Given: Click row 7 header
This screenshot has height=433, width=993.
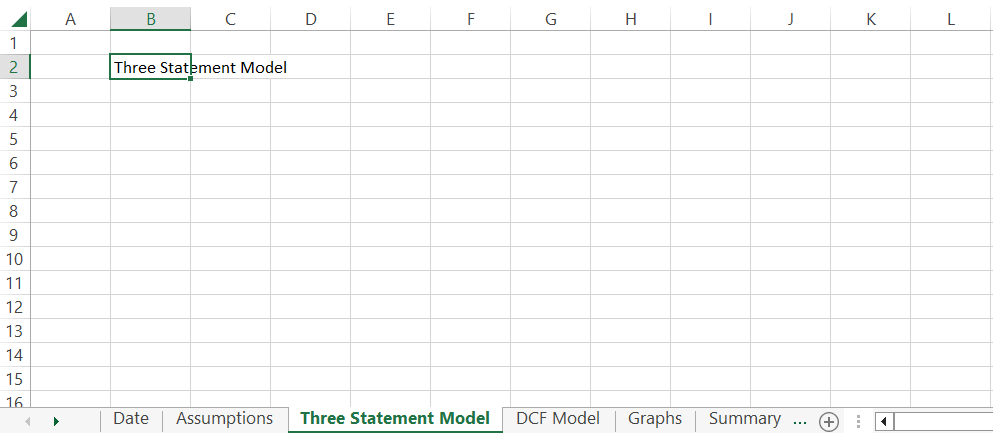Looking at the screenshot, I should coord(14,187).
